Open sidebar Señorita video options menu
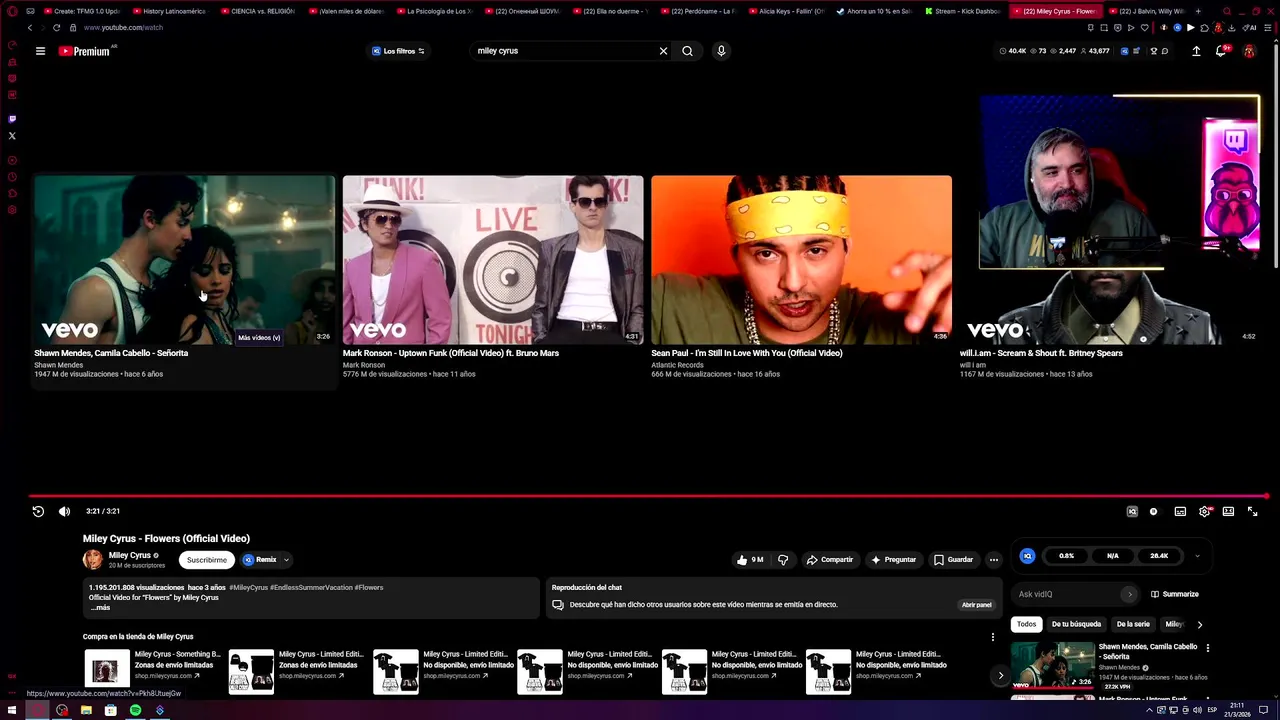 point(1207,648)
